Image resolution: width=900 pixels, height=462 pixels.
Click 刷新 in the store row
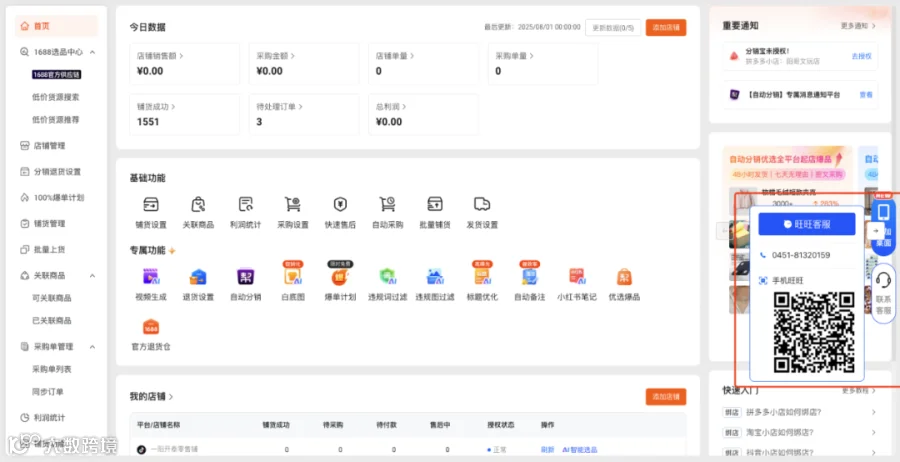[548, 449]
